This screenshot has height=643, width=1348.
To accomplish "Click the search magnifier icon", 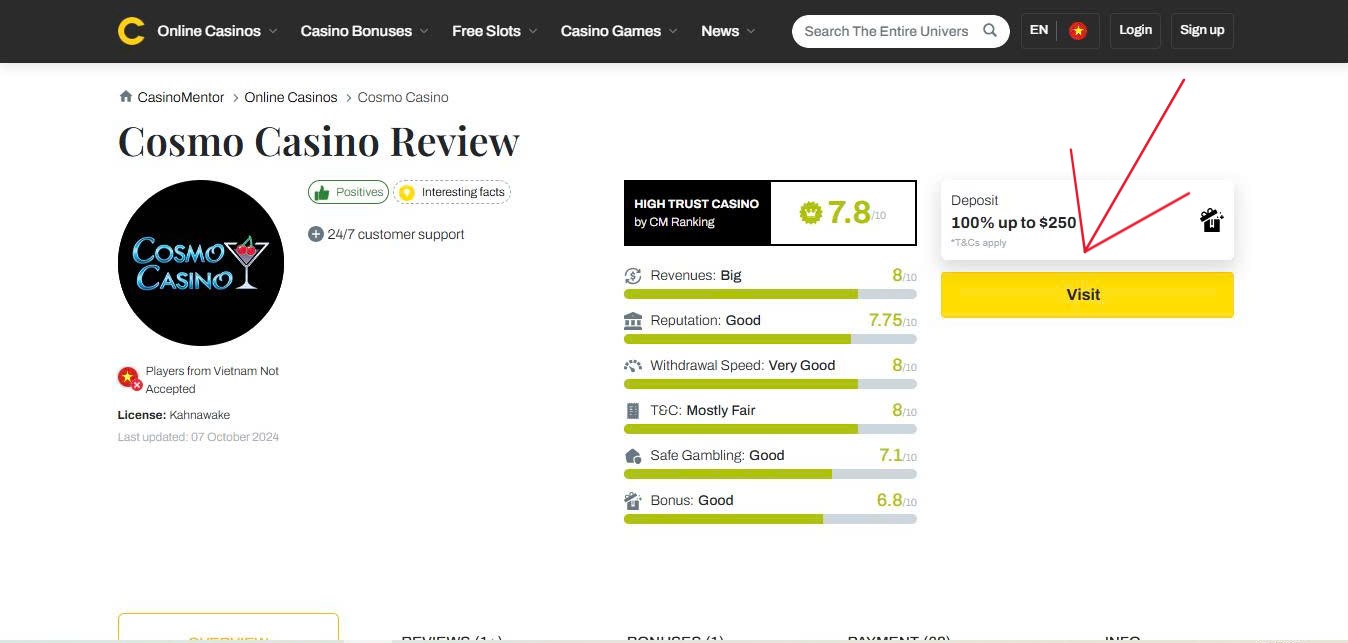I will coord(990,30).
